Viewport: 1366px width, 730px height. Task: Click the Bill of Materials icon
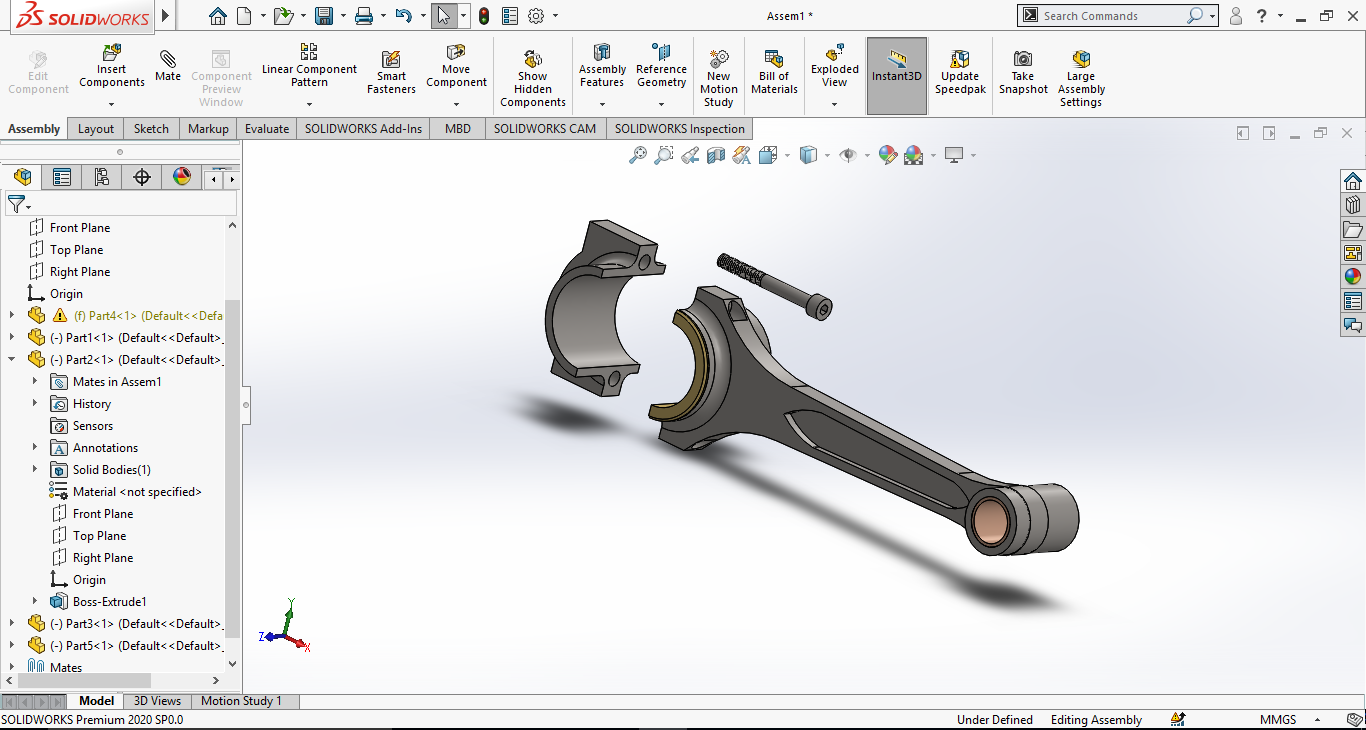pyautogui.click(x=774, y=72)
